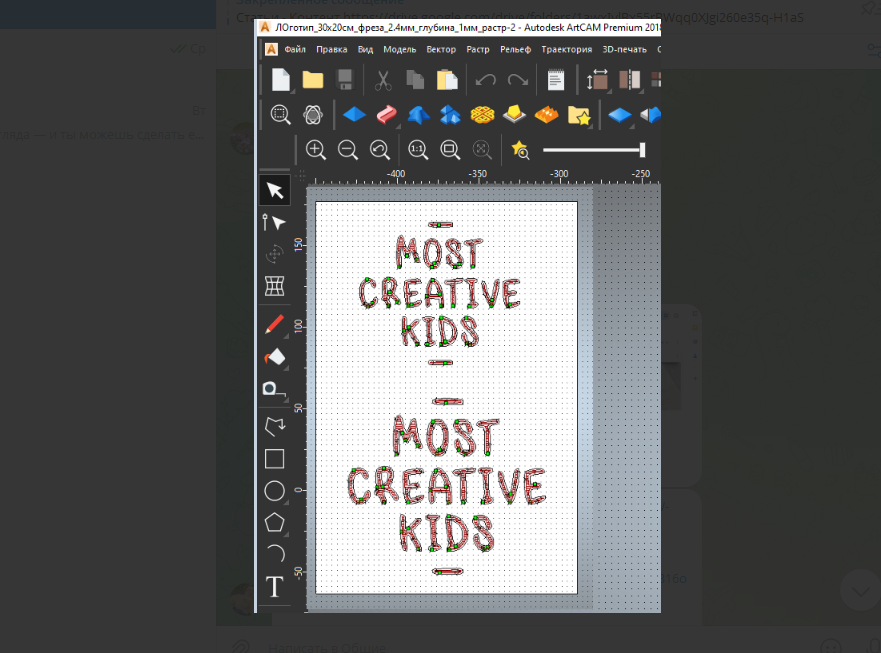The width and height of the screenshot is (881, 653).
Task: Open the notes page icon
Action: click(556, 80)
